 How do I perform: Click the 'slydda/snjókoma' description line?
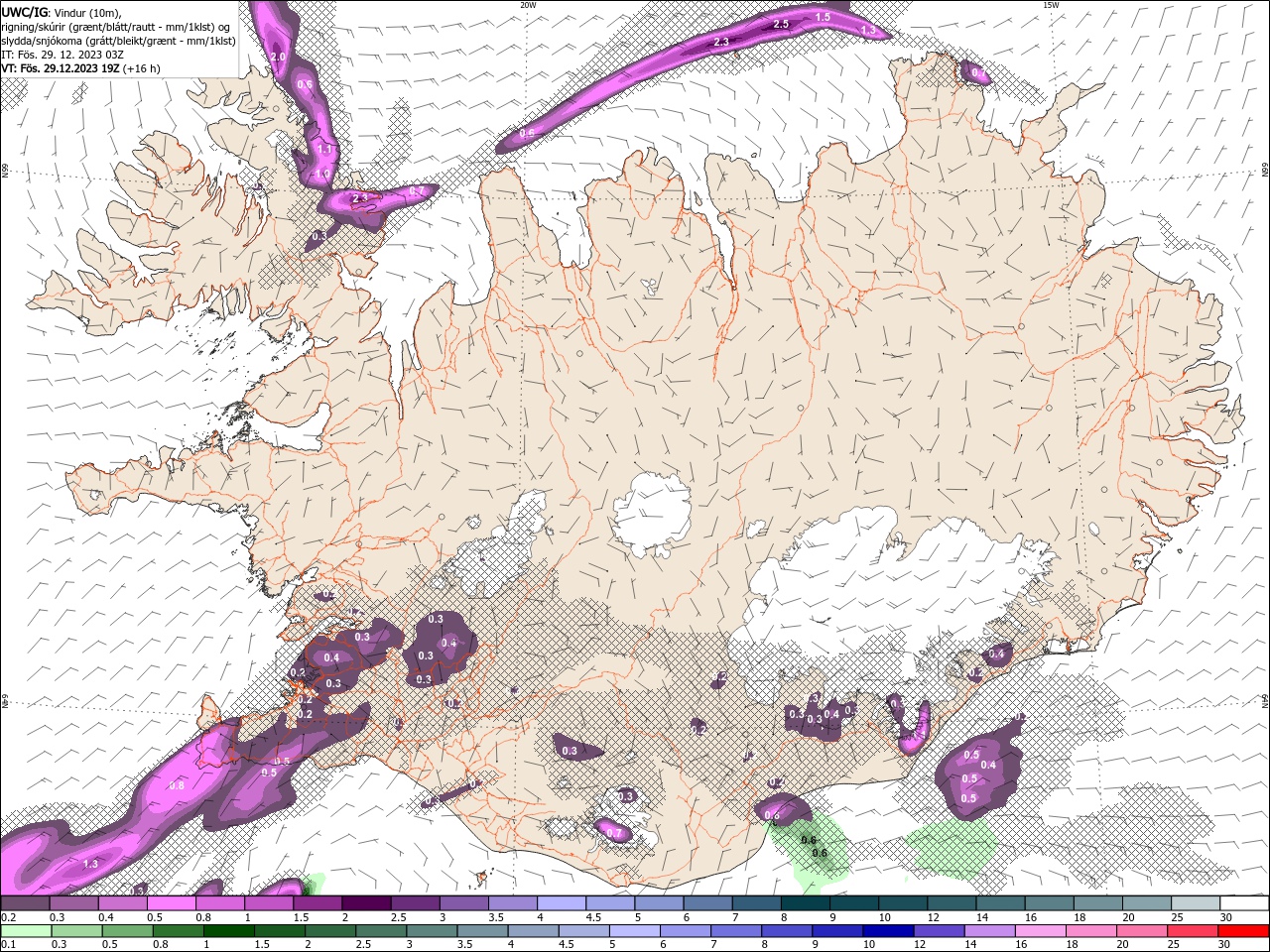point(119,41)
